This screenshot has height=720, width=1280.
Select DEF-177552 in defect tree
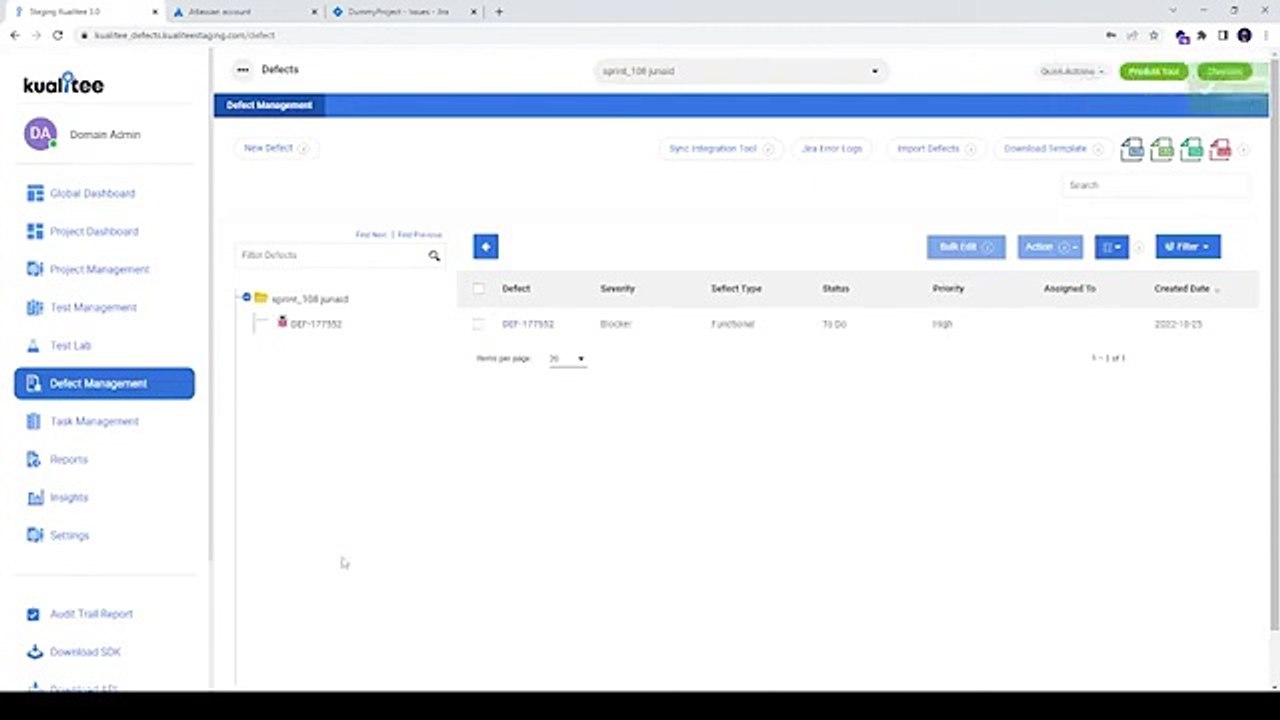point(316,324)
